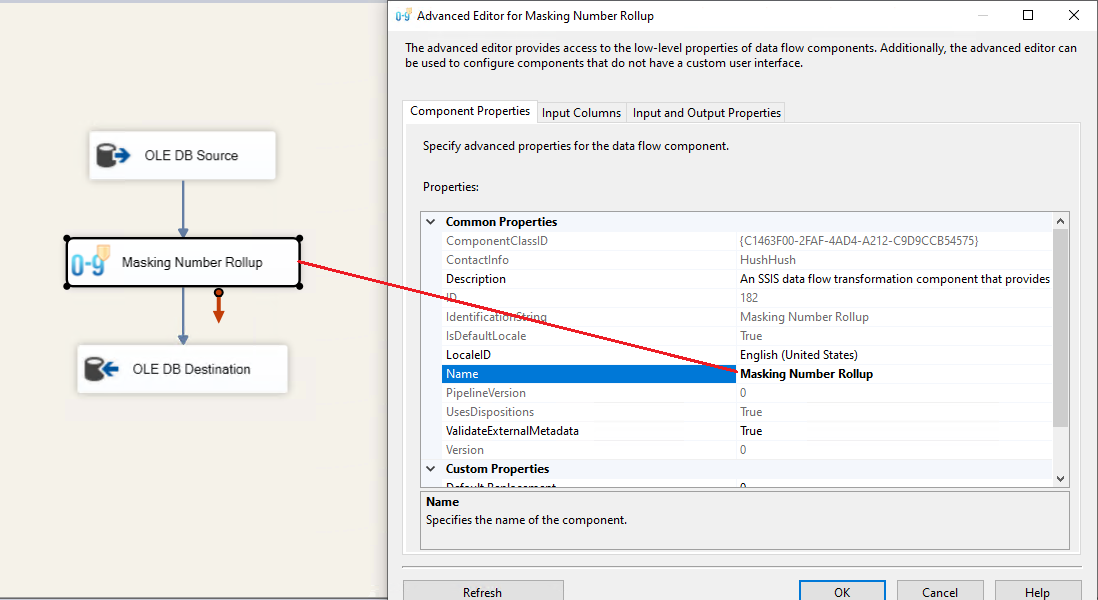The width and height of the screenshot is (1098, 600).
Task: Switch to the Input Columns tab
Action: coord(581,113)
